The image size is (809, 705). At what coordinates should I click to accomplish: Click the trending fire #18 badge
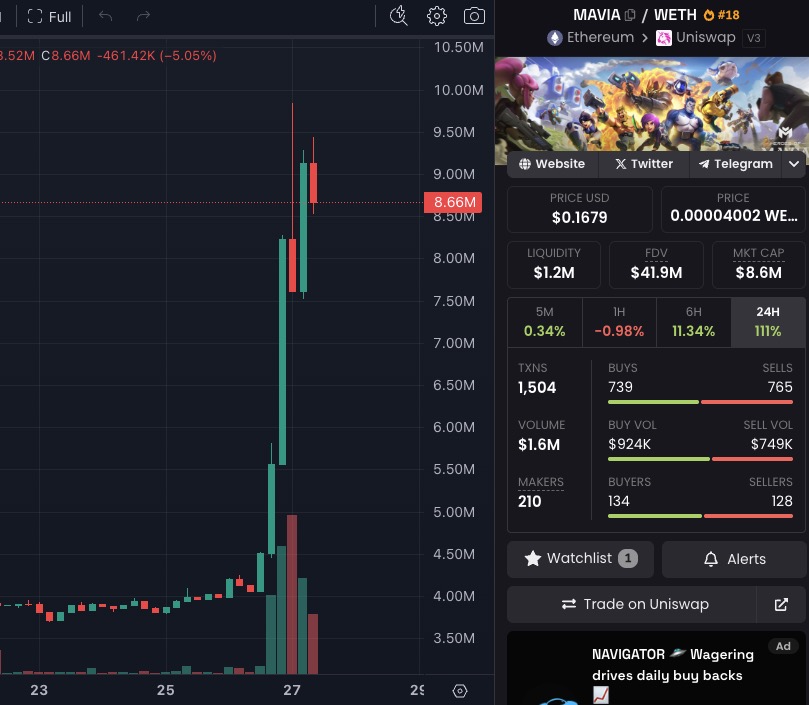721,15
